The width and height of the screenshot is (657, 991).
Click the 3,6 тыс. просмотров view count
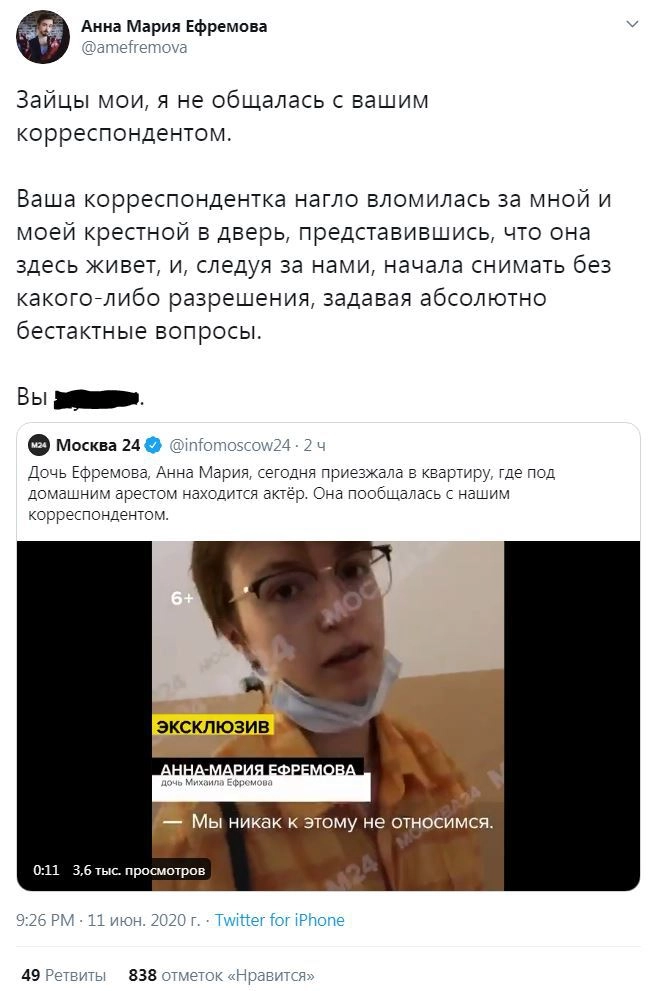139,870
